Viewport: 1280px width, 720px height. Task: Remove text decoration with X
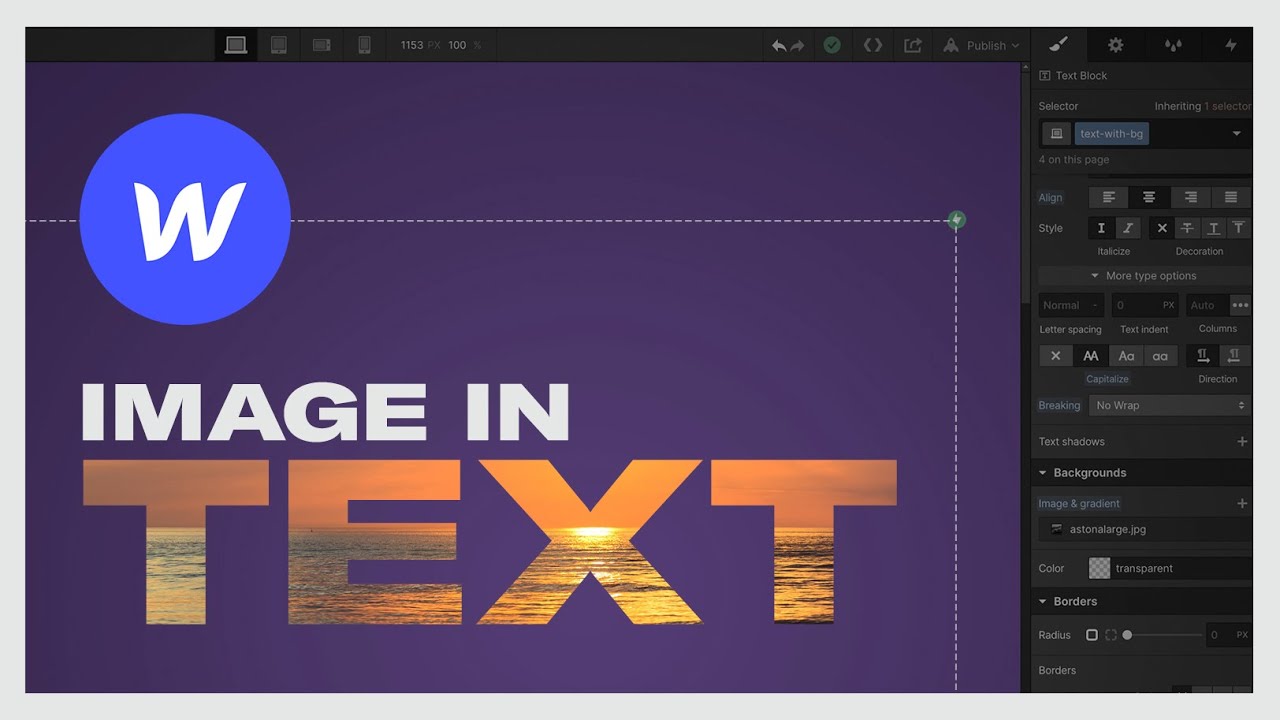1162,228
